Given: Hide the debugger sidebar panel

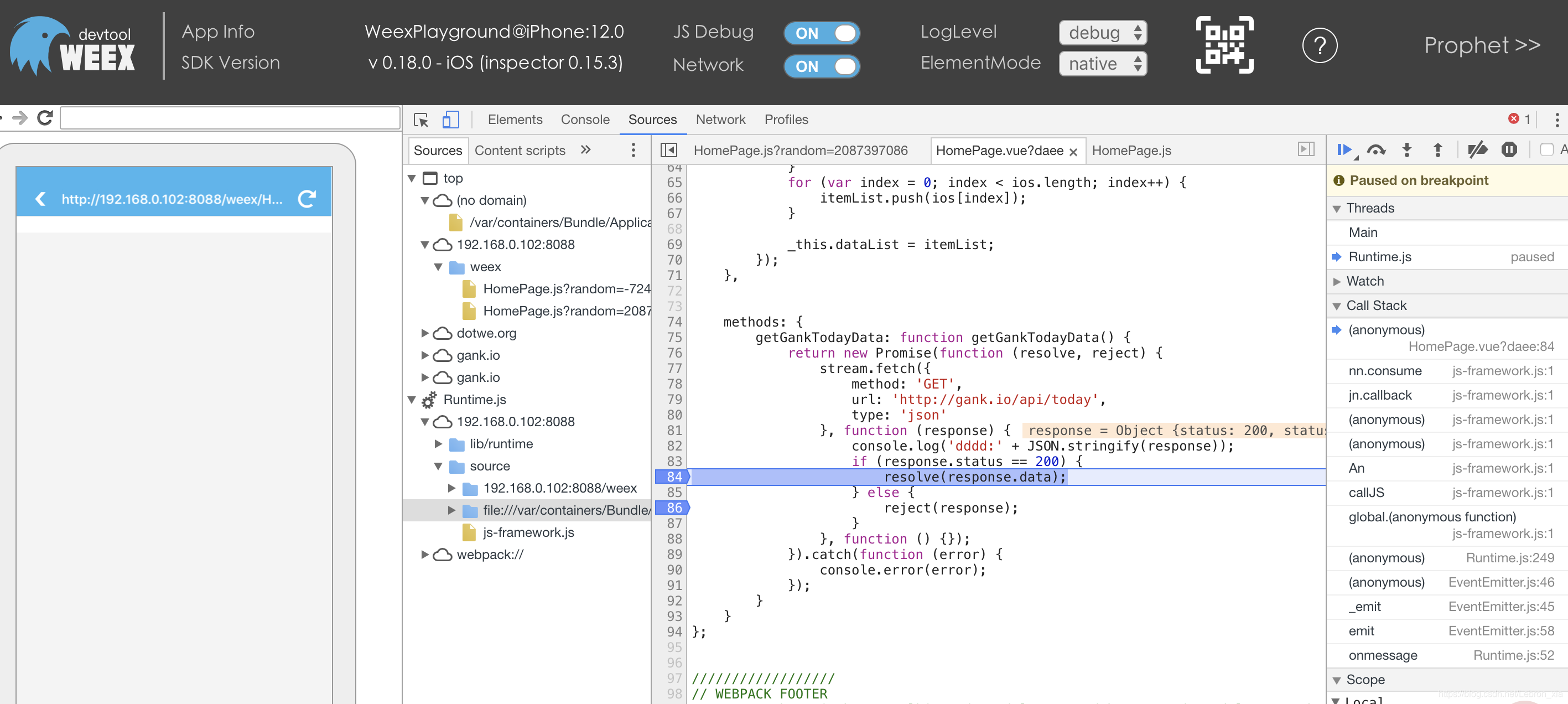Looking at the screenshot, I should (1306, 149).
